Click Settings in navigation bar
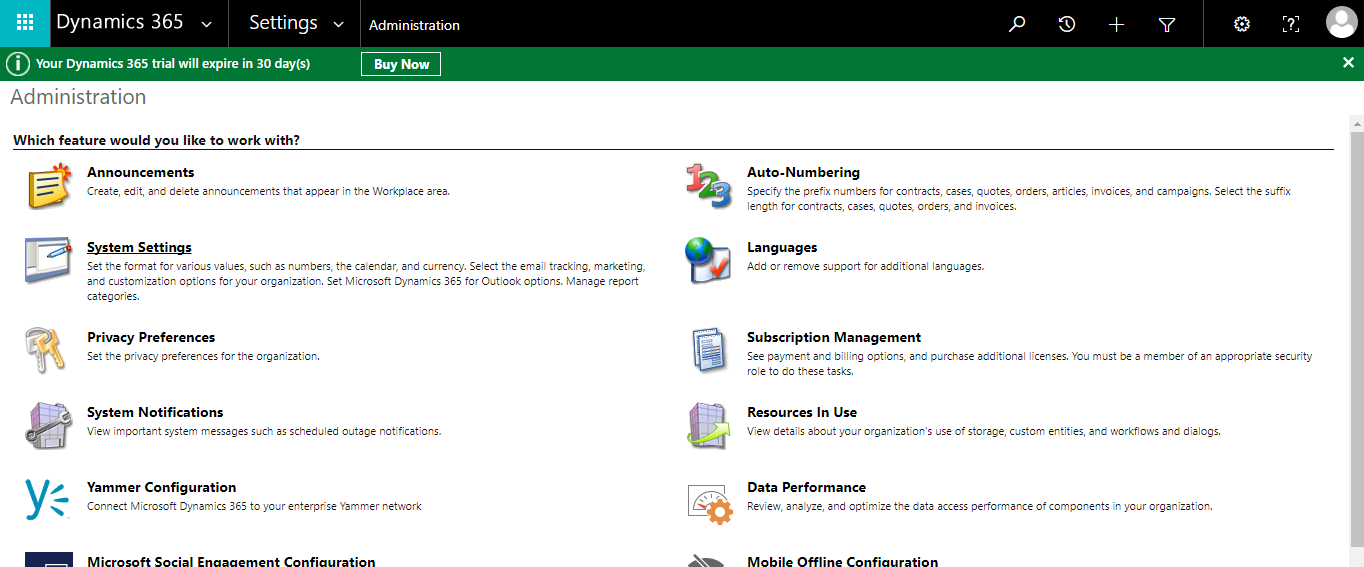 point(283,23)
